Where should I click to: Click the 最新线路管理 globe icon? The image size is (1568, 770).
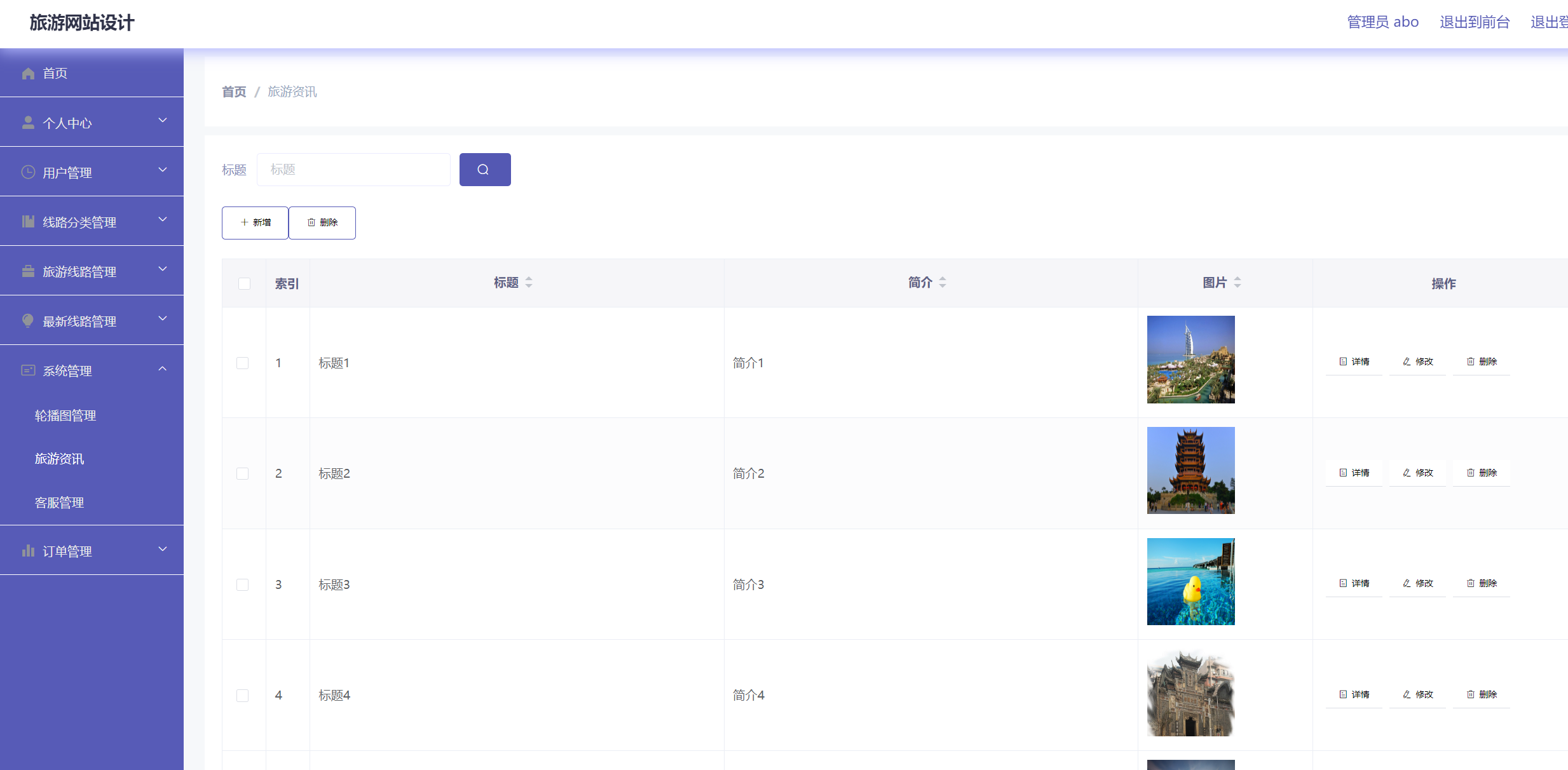(x=28, y=320)
